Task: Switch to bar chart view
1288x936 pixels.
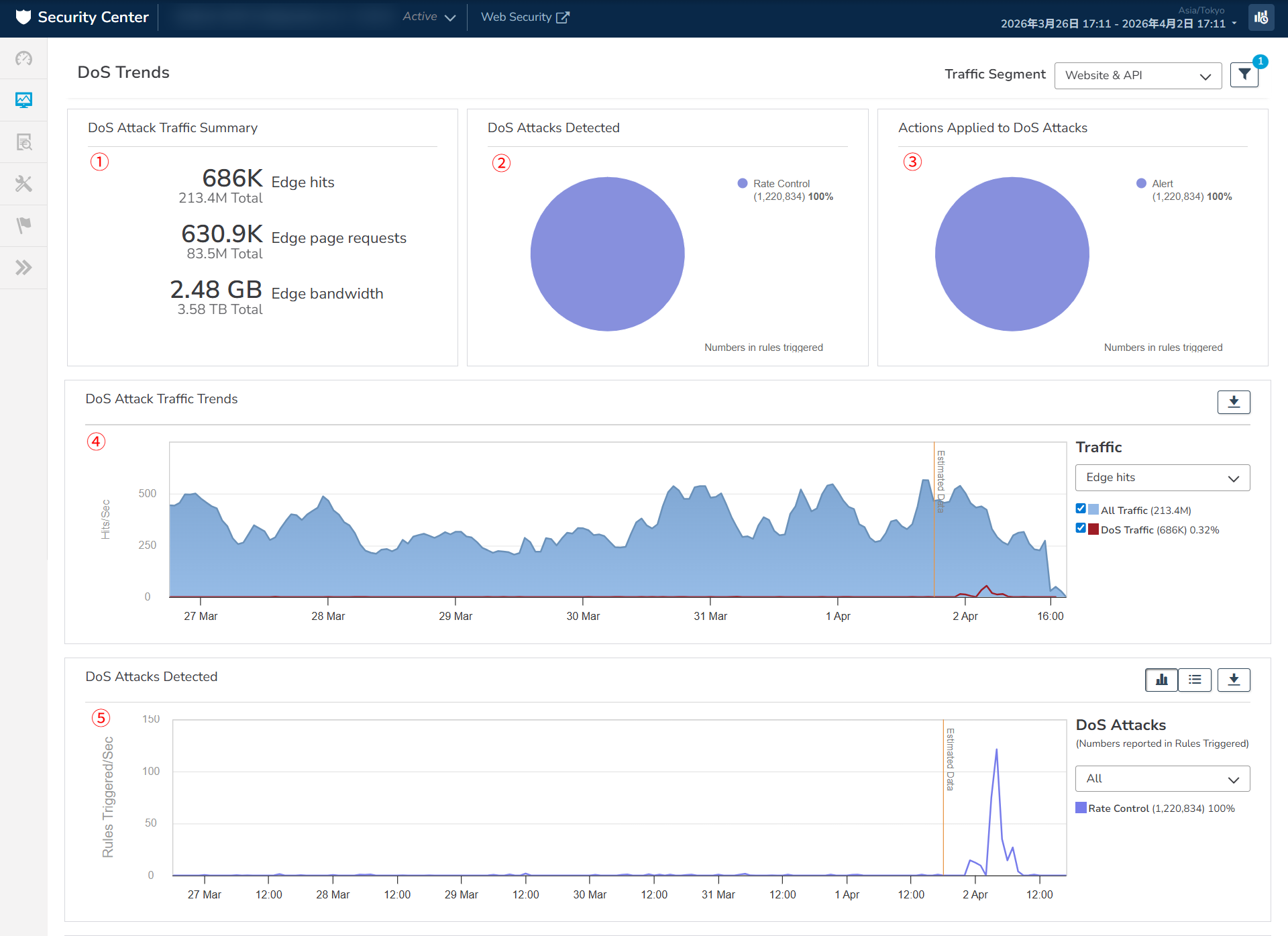Action: coord(1161,680)
